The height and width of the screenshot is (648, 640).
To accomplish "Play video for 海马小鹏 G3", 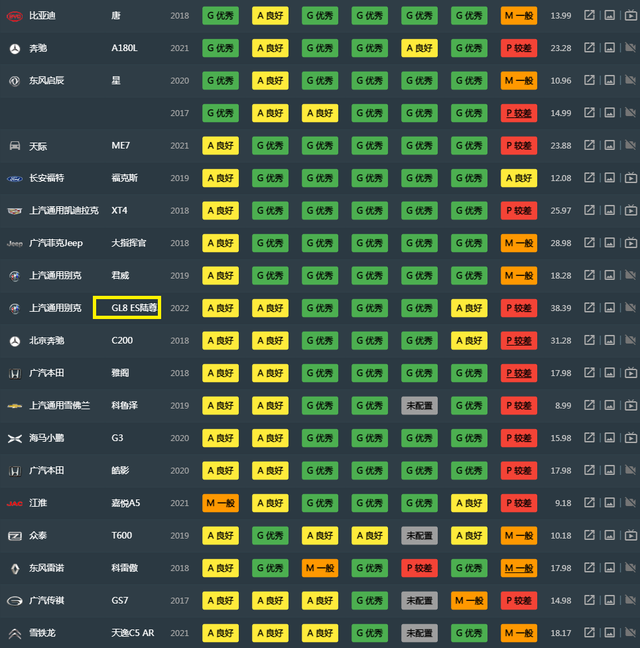I will pos(631,438).
